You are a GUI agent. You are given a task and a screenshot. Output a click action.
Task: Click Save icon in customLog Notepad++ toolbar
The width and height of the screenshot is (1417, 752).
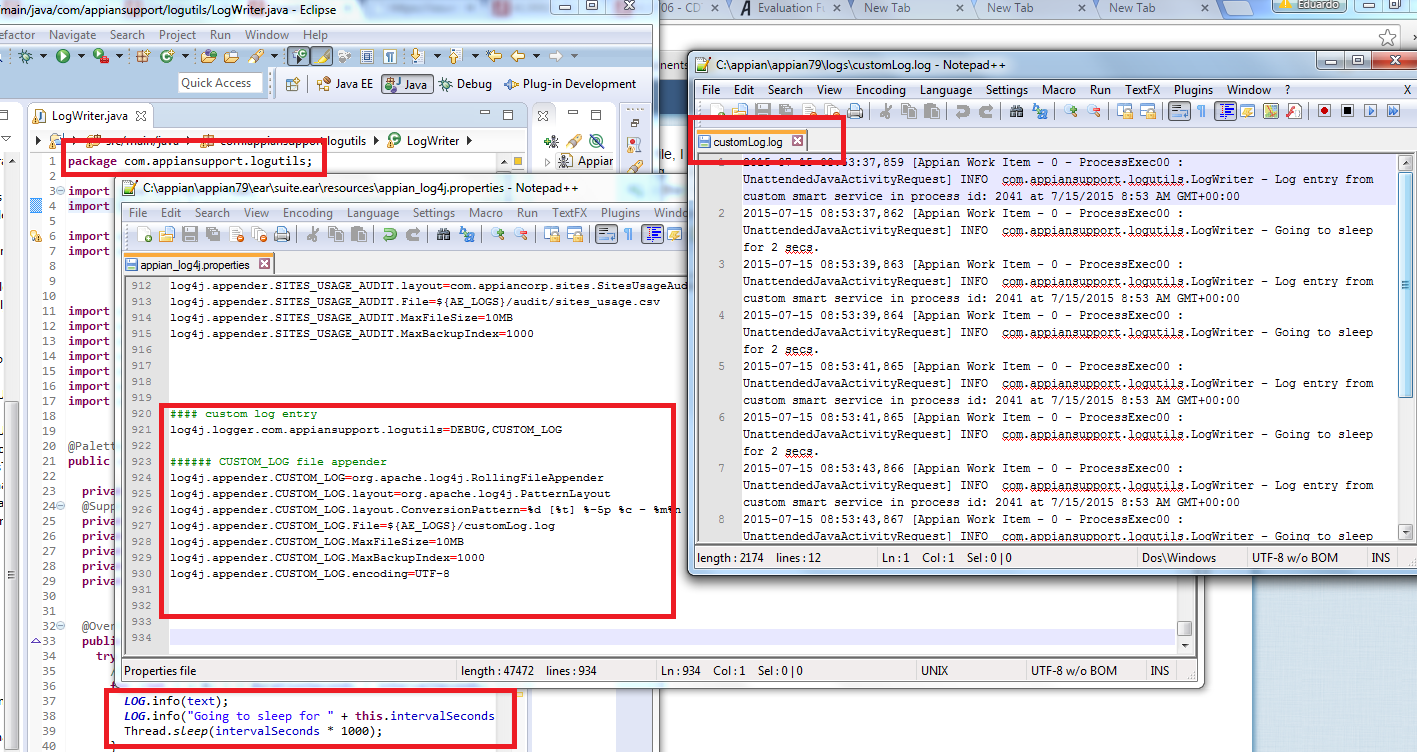pos(763,111)
